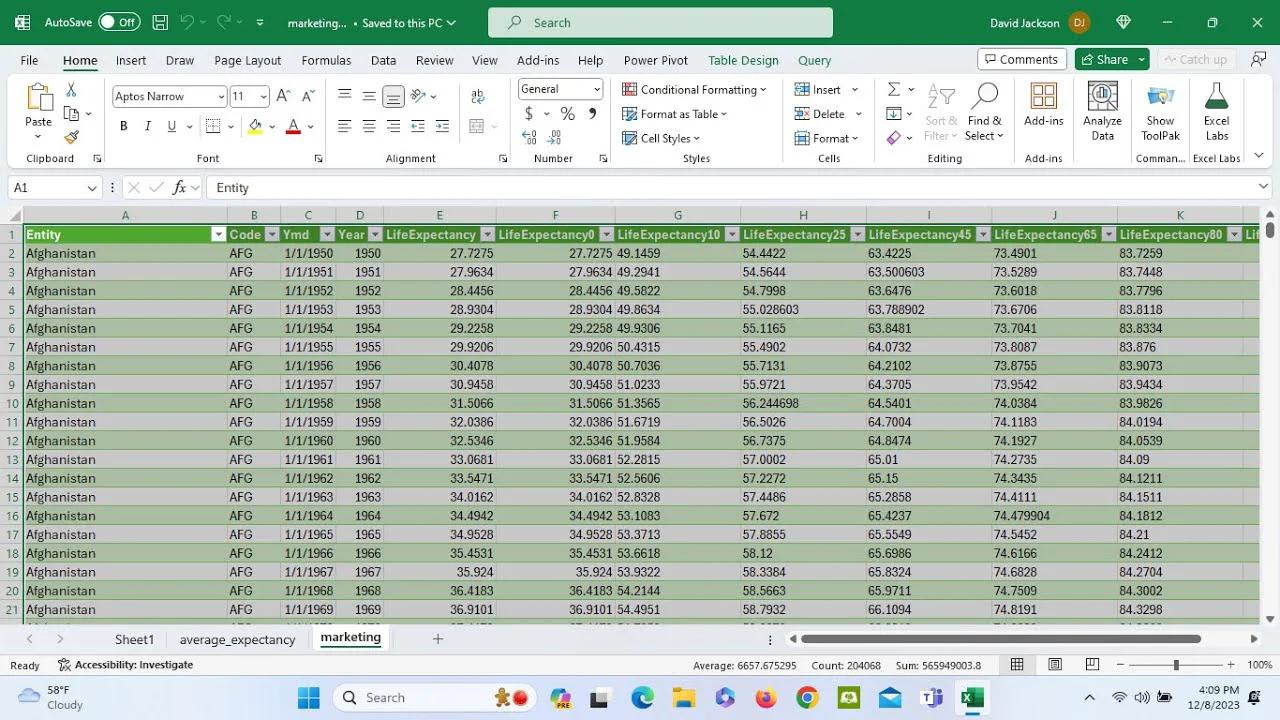Toggle bold formatting
Image resolution: width=1280 pixels, height=720 pixels.
coord(123,126)
